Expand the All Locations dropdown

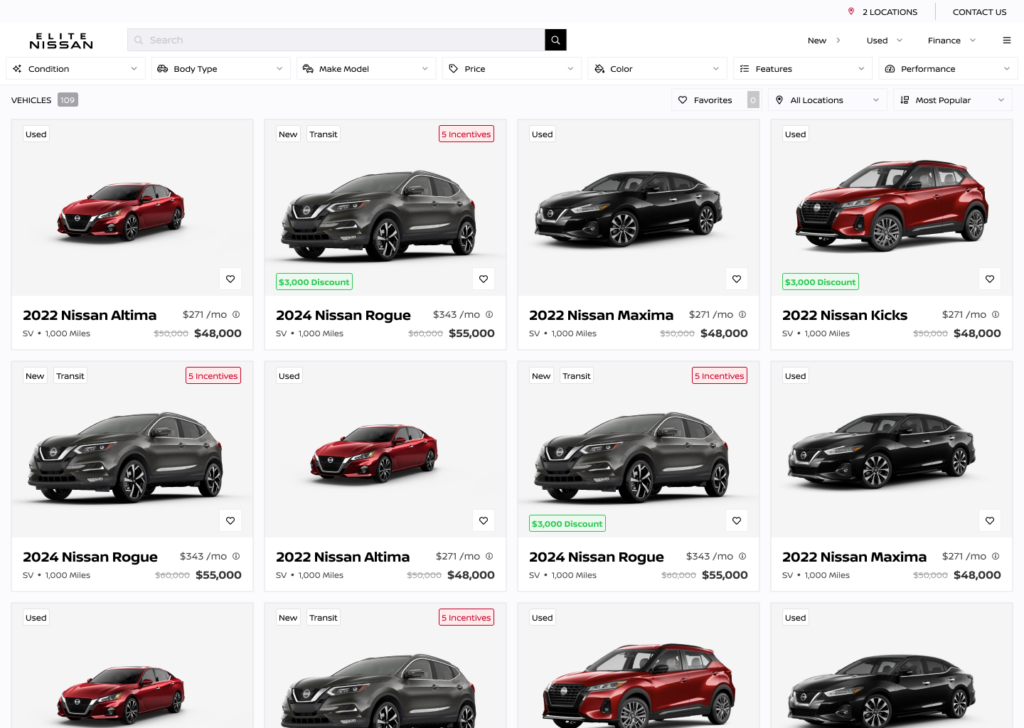828,100
